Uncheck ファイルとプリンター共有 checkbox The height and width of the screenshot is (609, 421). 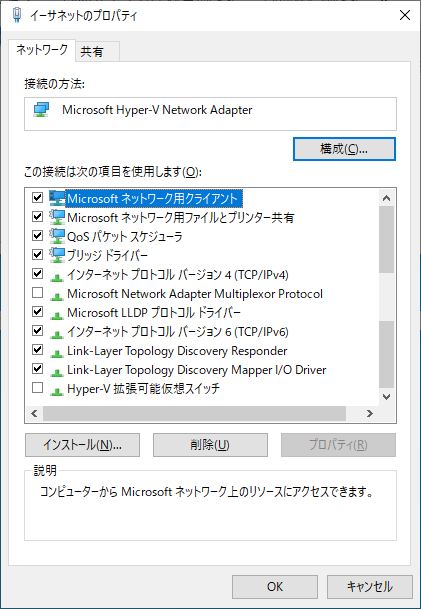click(37, 217)
